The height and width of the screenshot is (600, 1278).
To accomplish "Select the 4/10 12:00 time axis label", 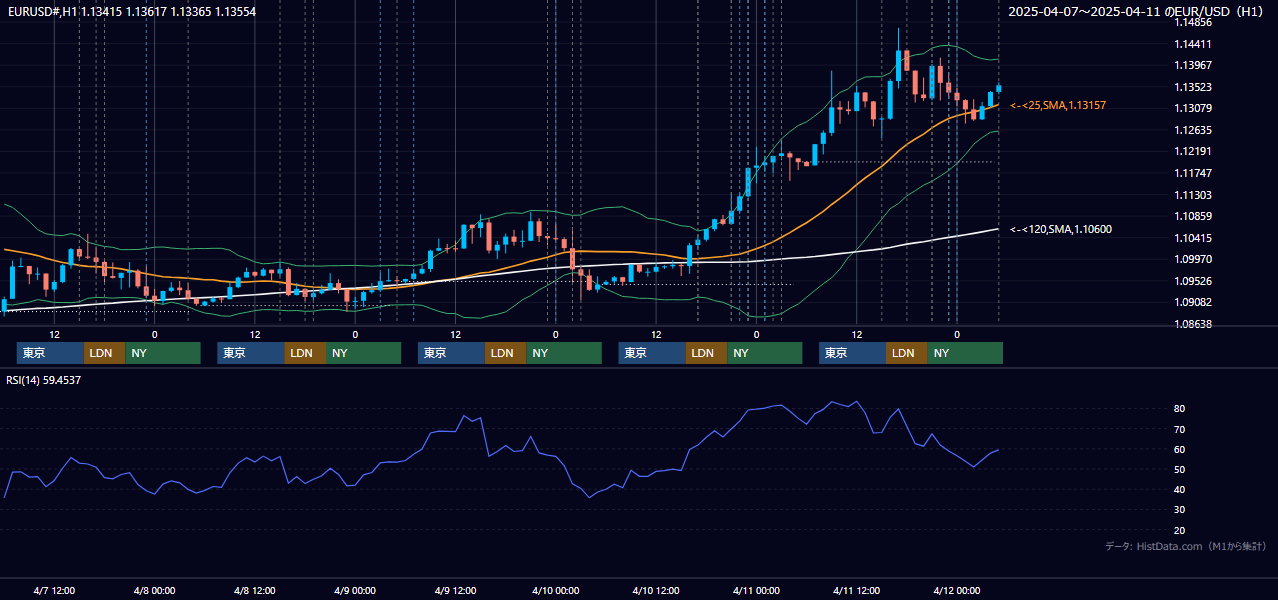I will point(655,590).
